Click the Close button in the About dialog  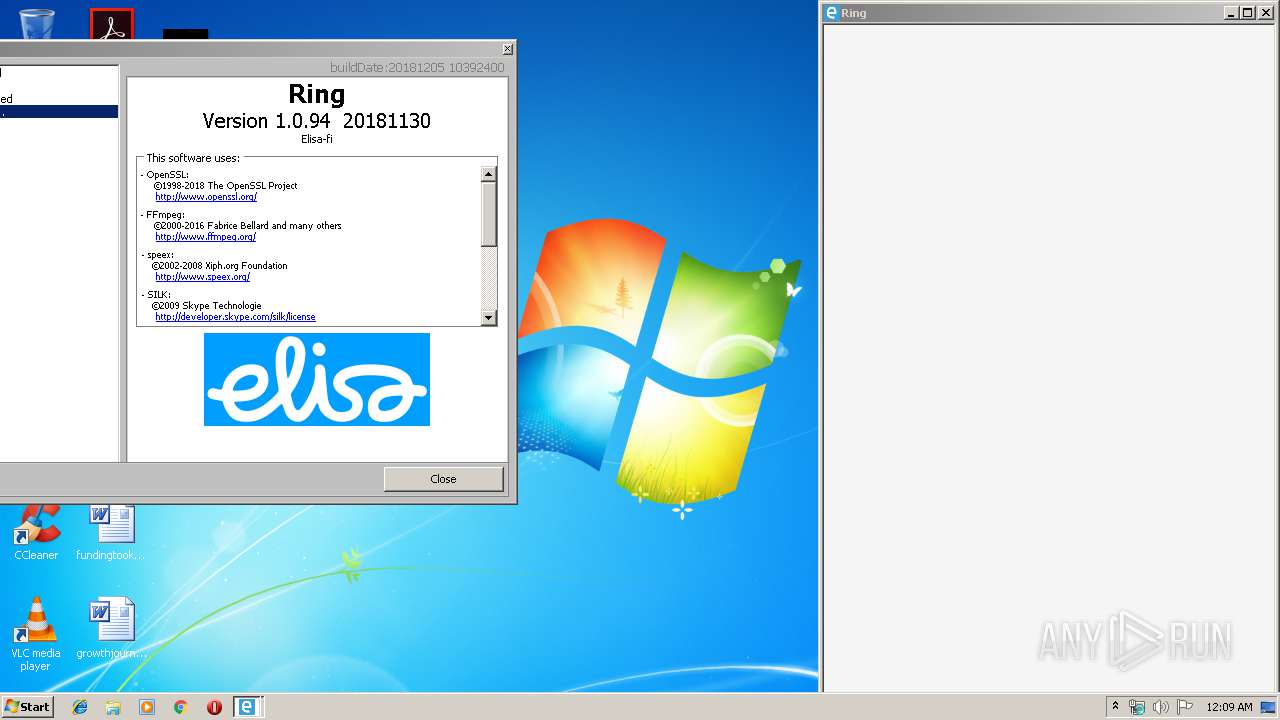tap(443, 479)
